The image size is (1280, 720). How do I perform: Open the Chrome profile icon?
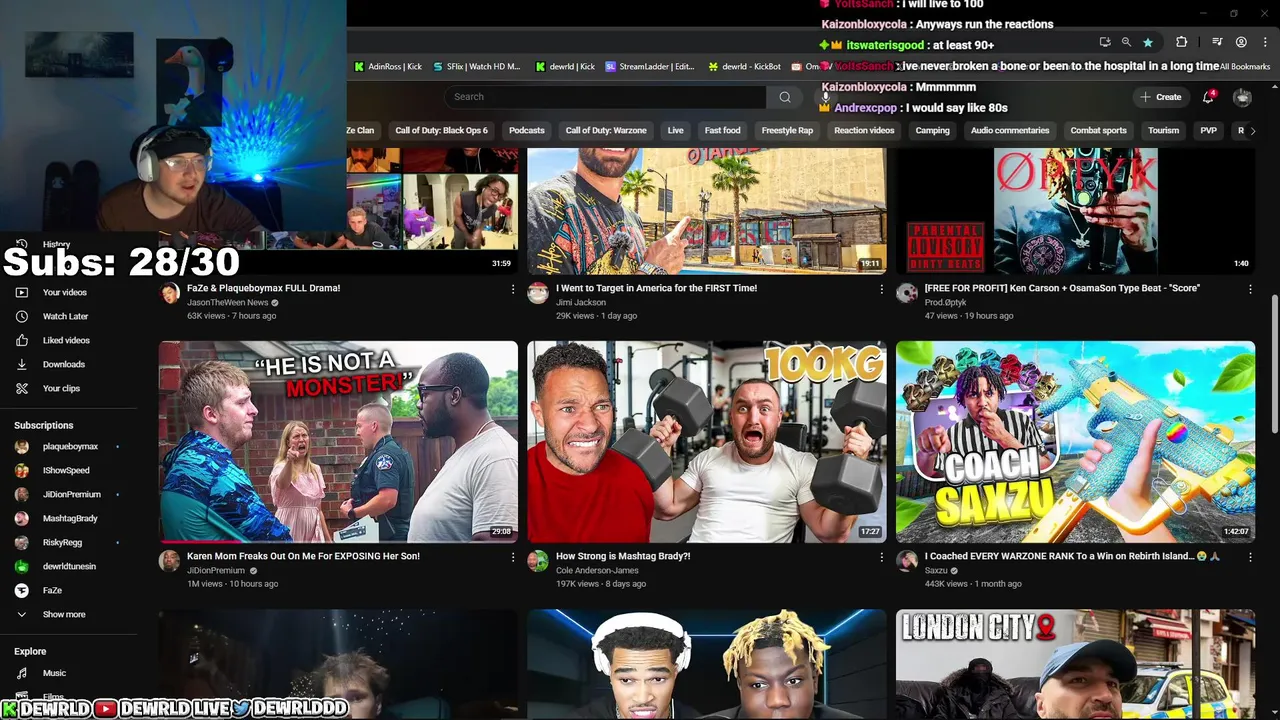coord(1241,42)
